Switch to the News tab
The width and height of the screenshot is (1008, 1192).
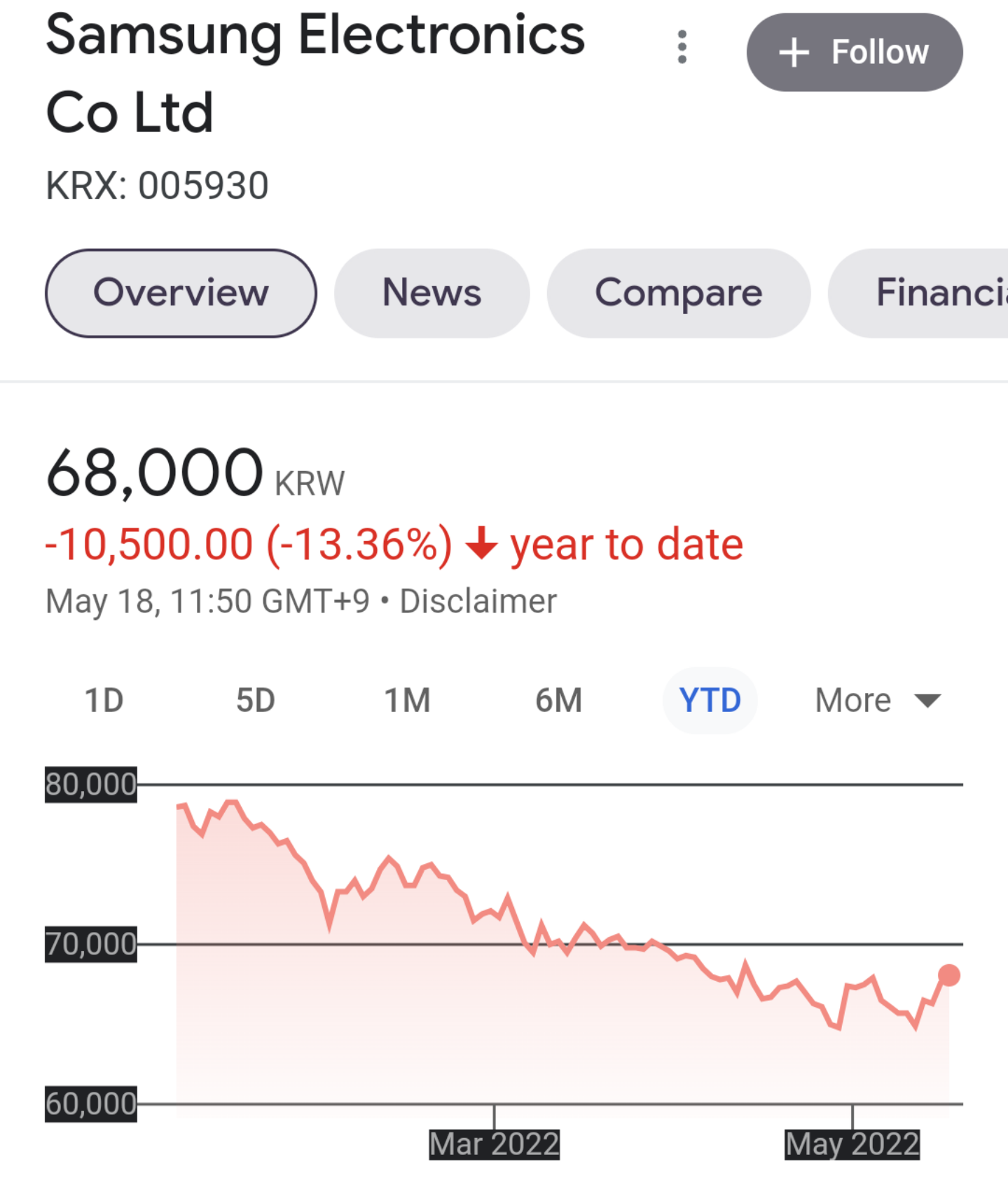(431, 293)
